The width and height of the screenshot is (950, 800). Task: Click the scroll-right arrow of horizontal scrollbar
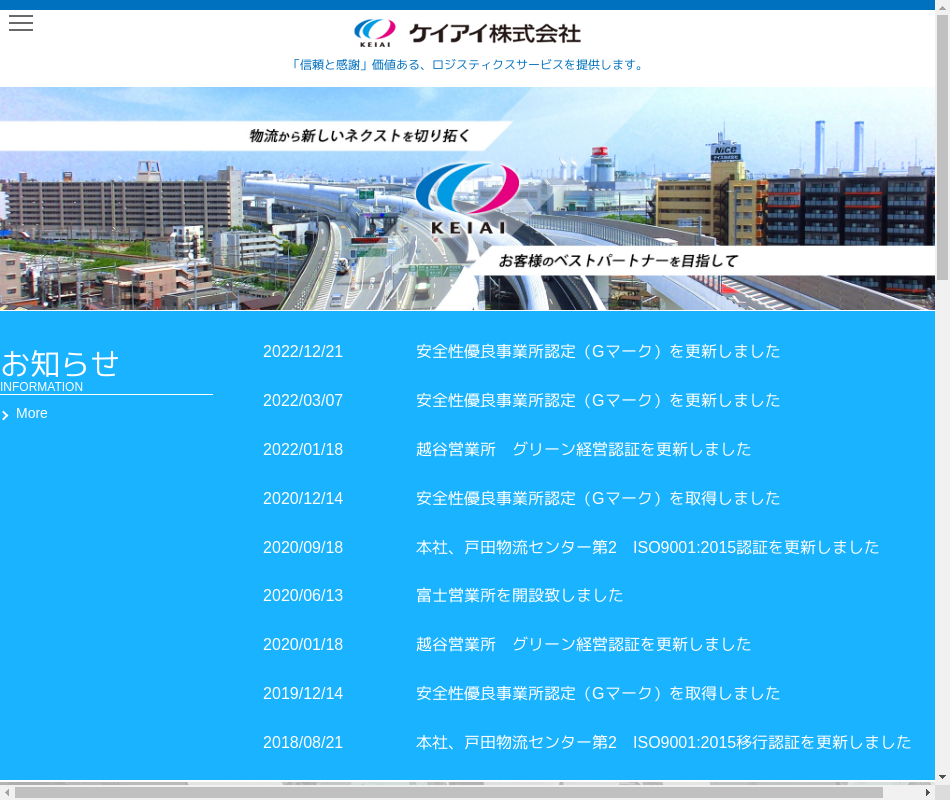coord(928,793)
